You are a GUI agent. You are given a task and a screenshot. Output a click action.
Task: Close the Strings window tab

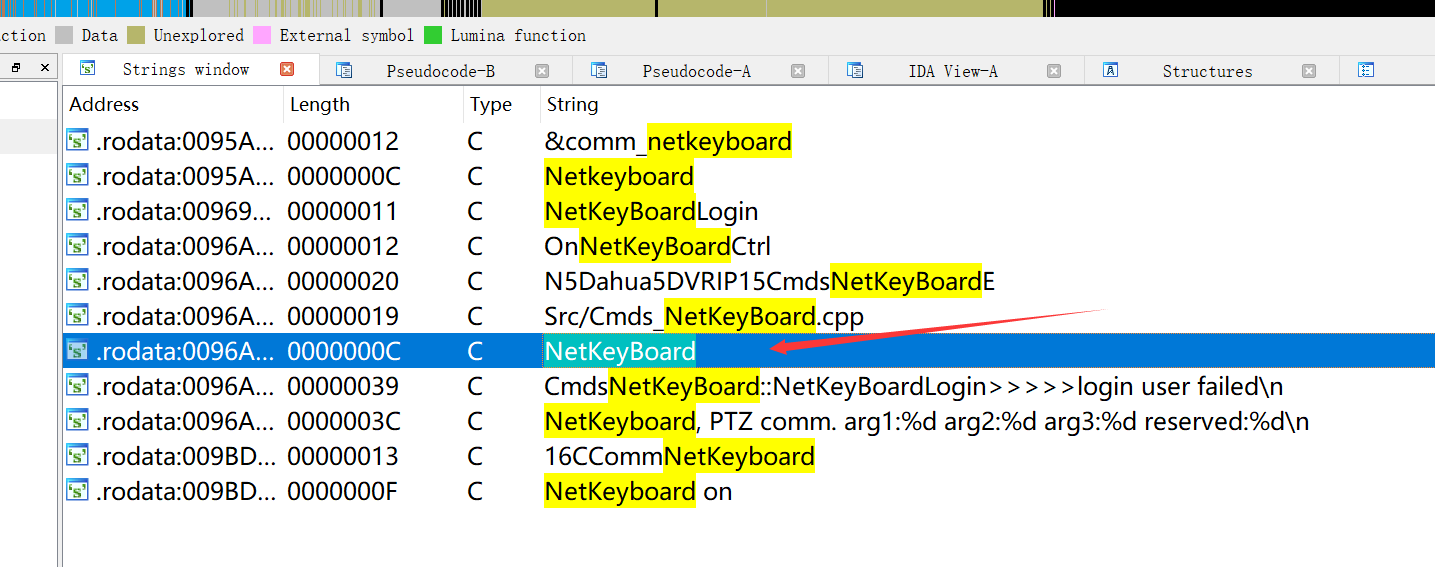coord(287,70)
